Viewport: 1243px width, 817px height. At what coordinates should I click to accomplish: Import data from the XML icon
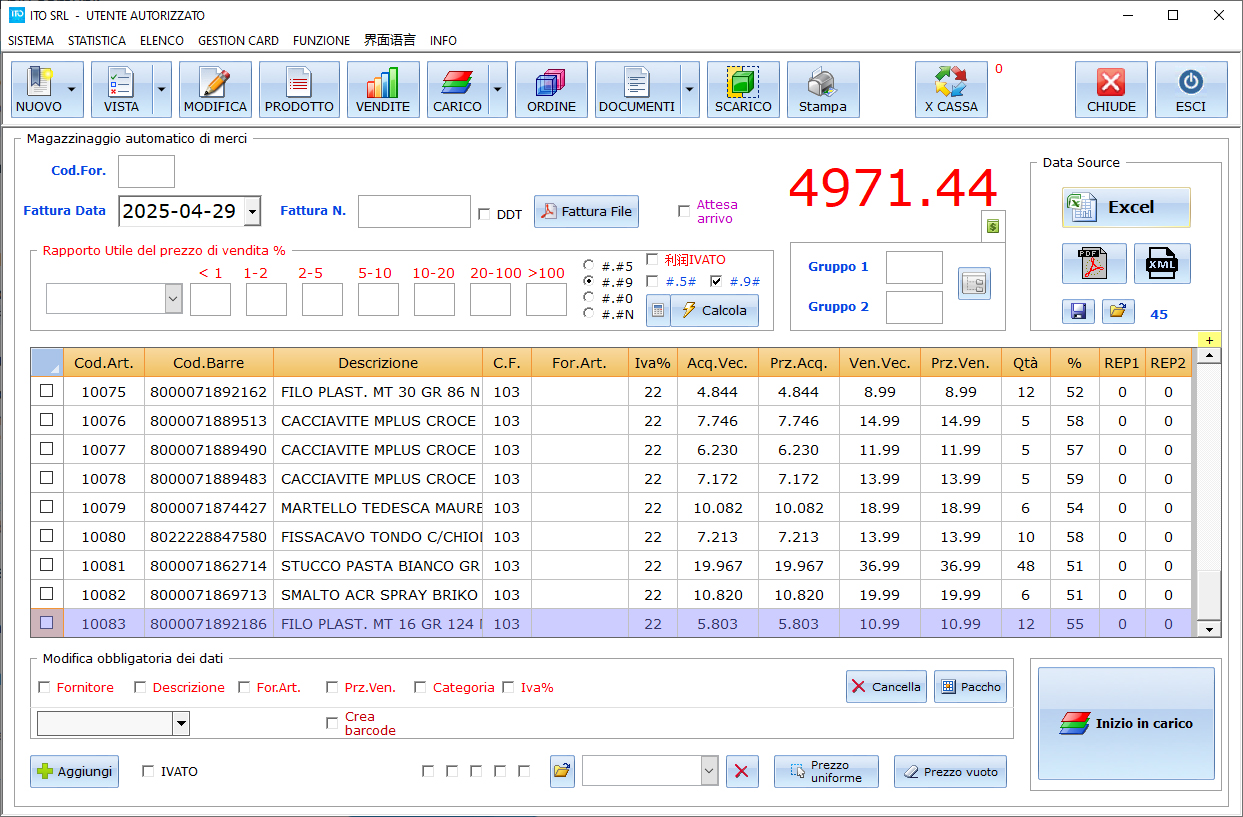coord(1162,264)
